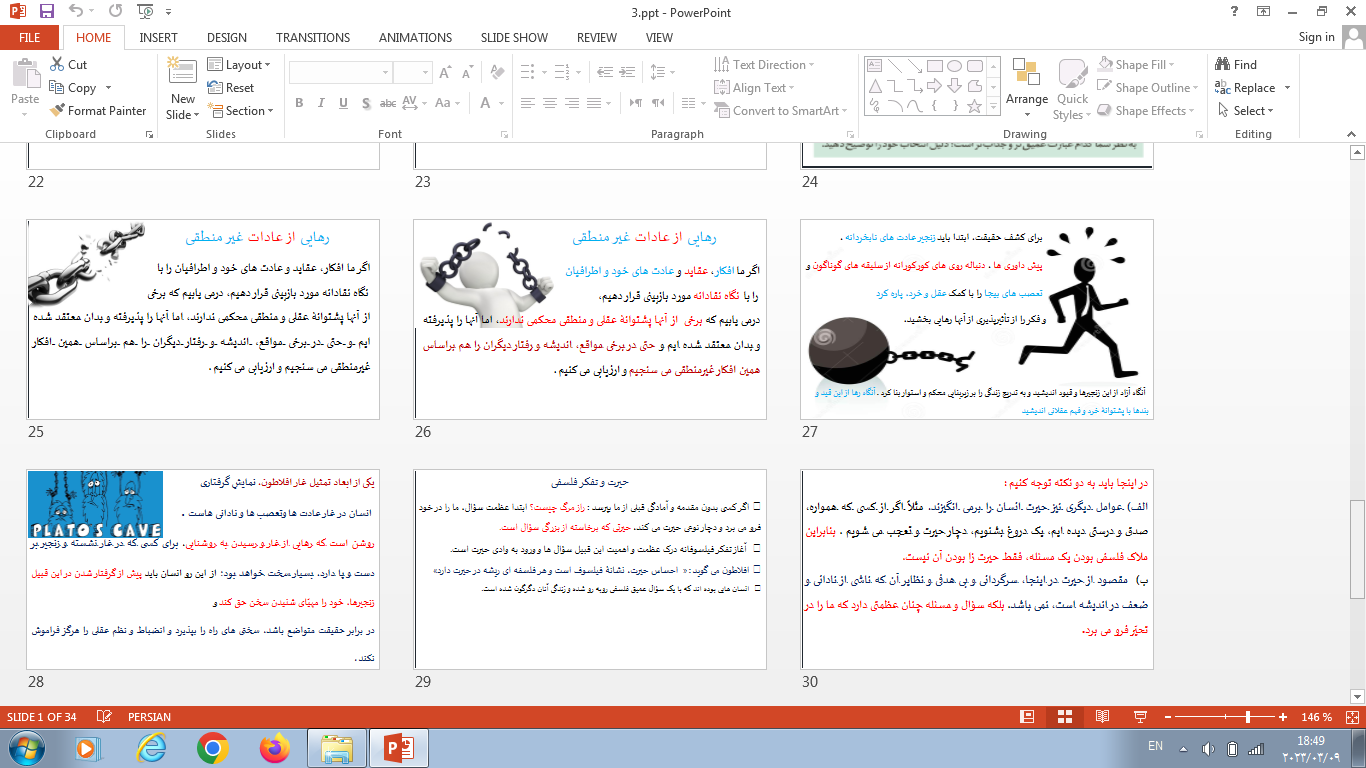Click the Save icon in quick access toolbar

(47, 12)
